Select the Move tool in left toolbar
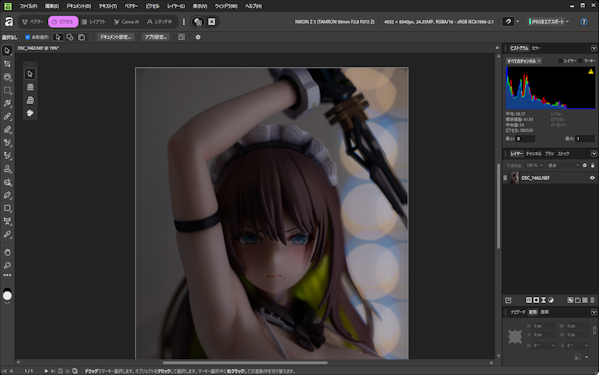 point(7,50)
